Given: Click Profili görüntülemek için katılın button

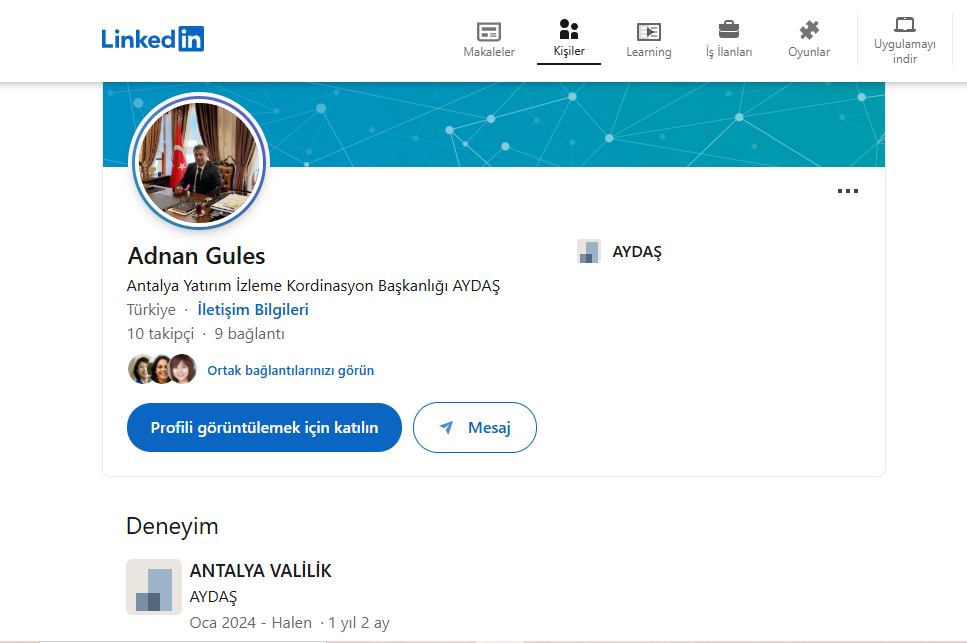Looking at the screenshot, I should [x=264, y=428].
